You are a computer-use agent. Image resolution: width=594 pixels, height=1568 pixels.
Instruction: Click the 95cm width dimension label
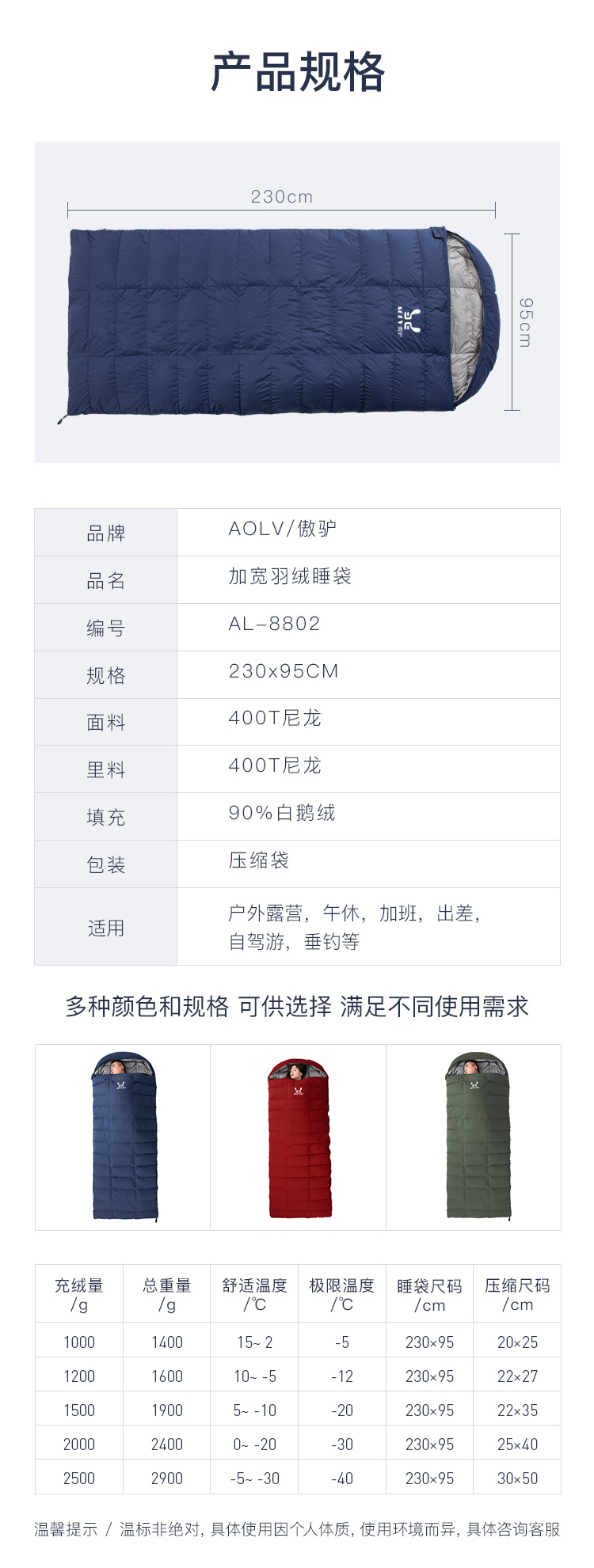point(525,322)
